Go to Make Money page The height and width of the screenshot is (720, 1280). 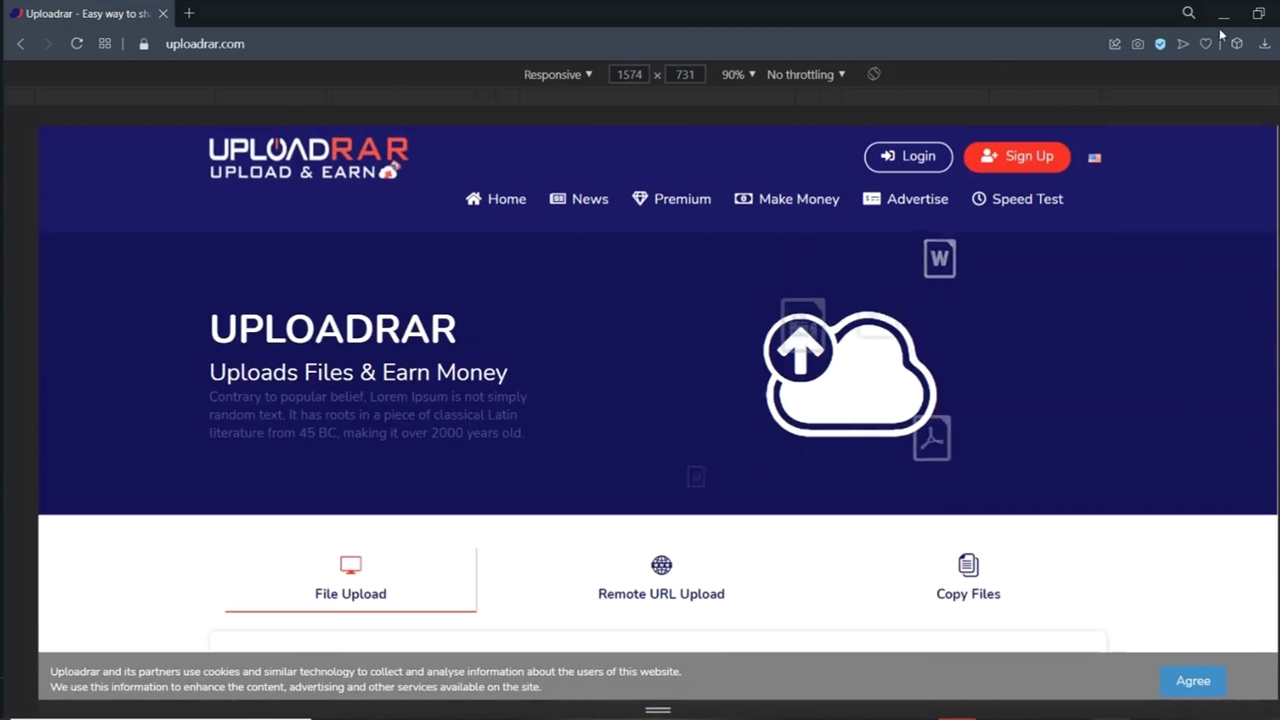click(787, 199)
